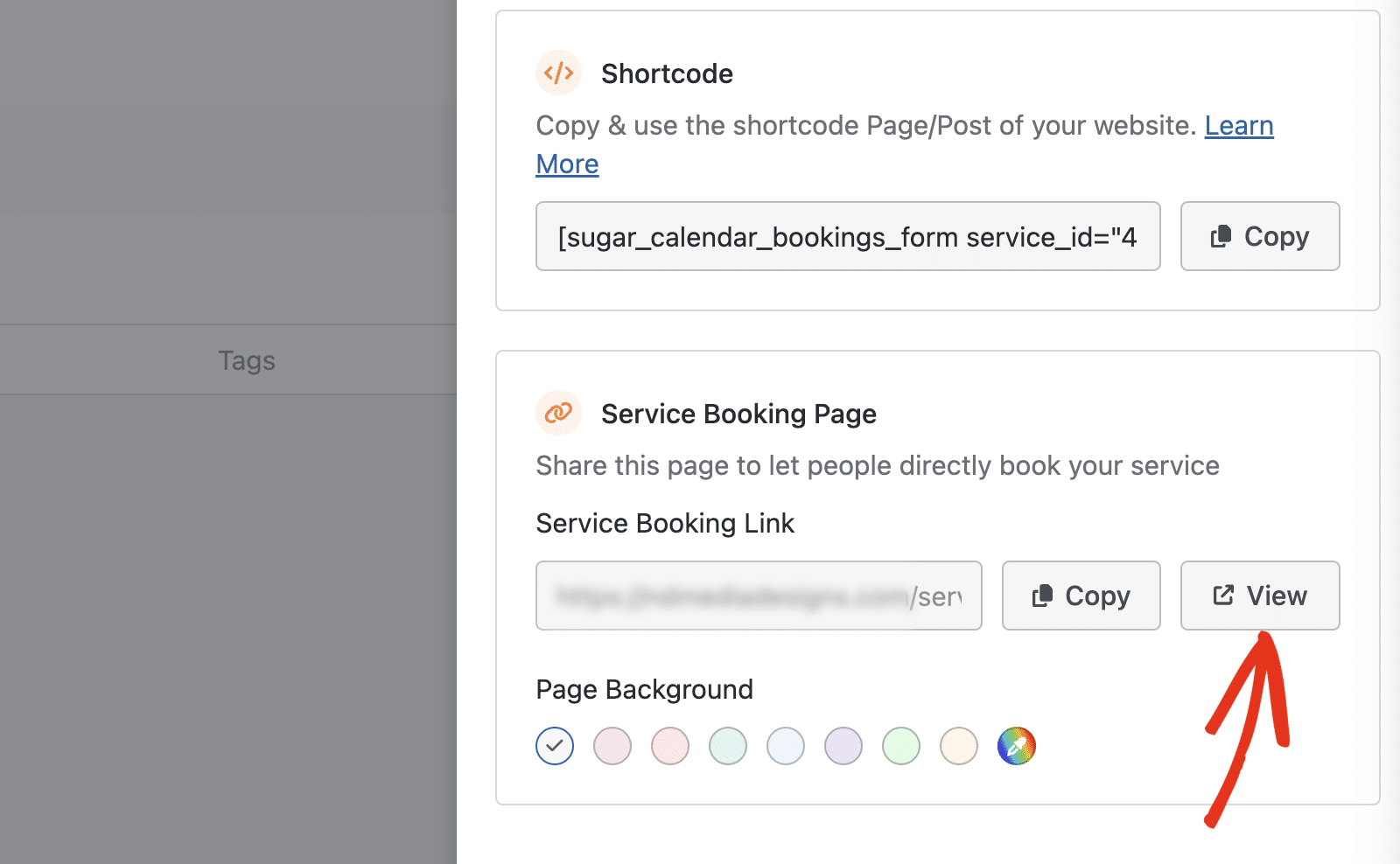Open the rainbow custom color picker
Image resolution: width=1400 pixels, height=864 pixels.
[x=1017, y=746]
